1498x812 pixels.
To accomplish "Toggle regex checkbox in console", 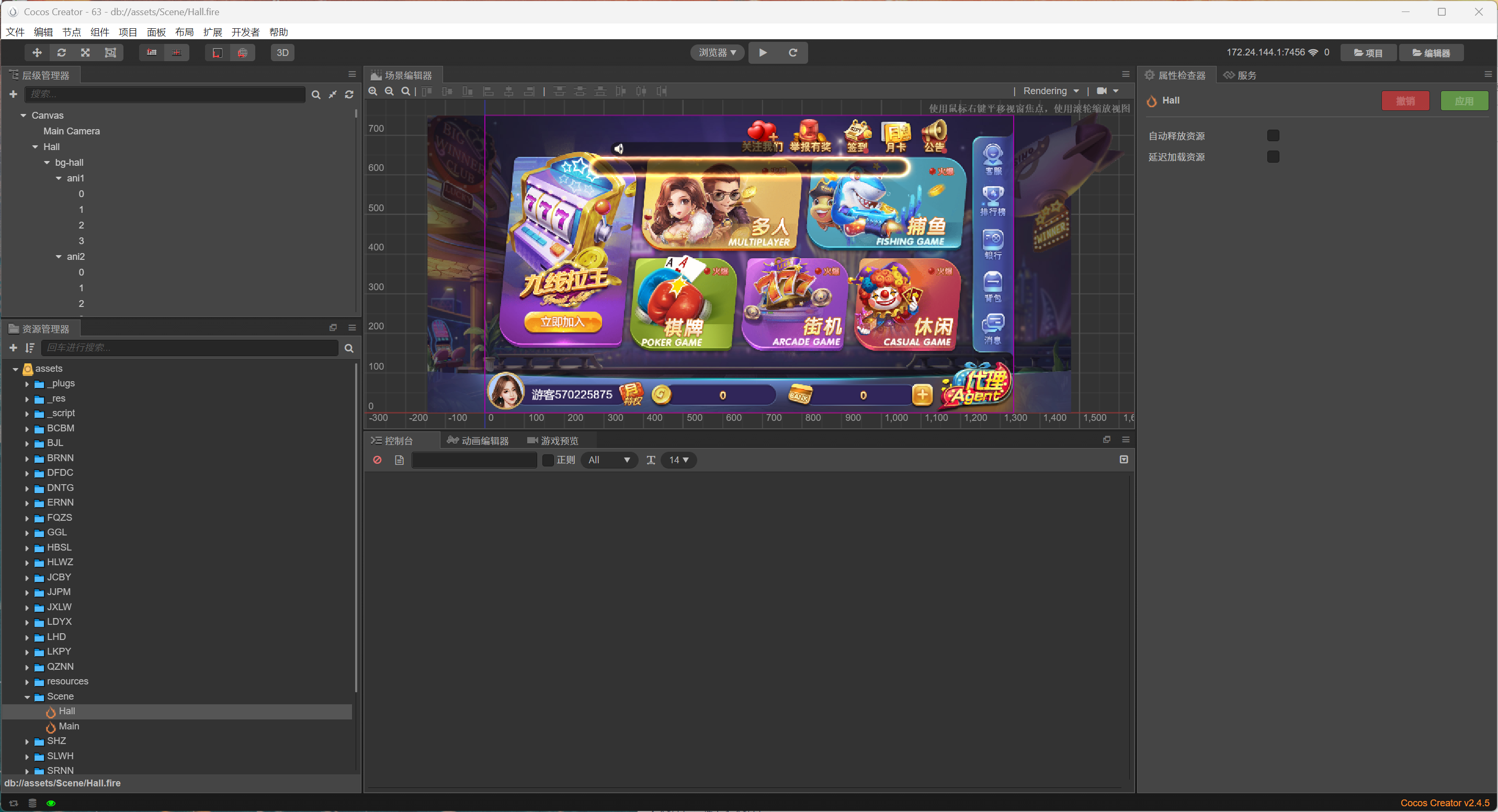I will pos(548,460).
